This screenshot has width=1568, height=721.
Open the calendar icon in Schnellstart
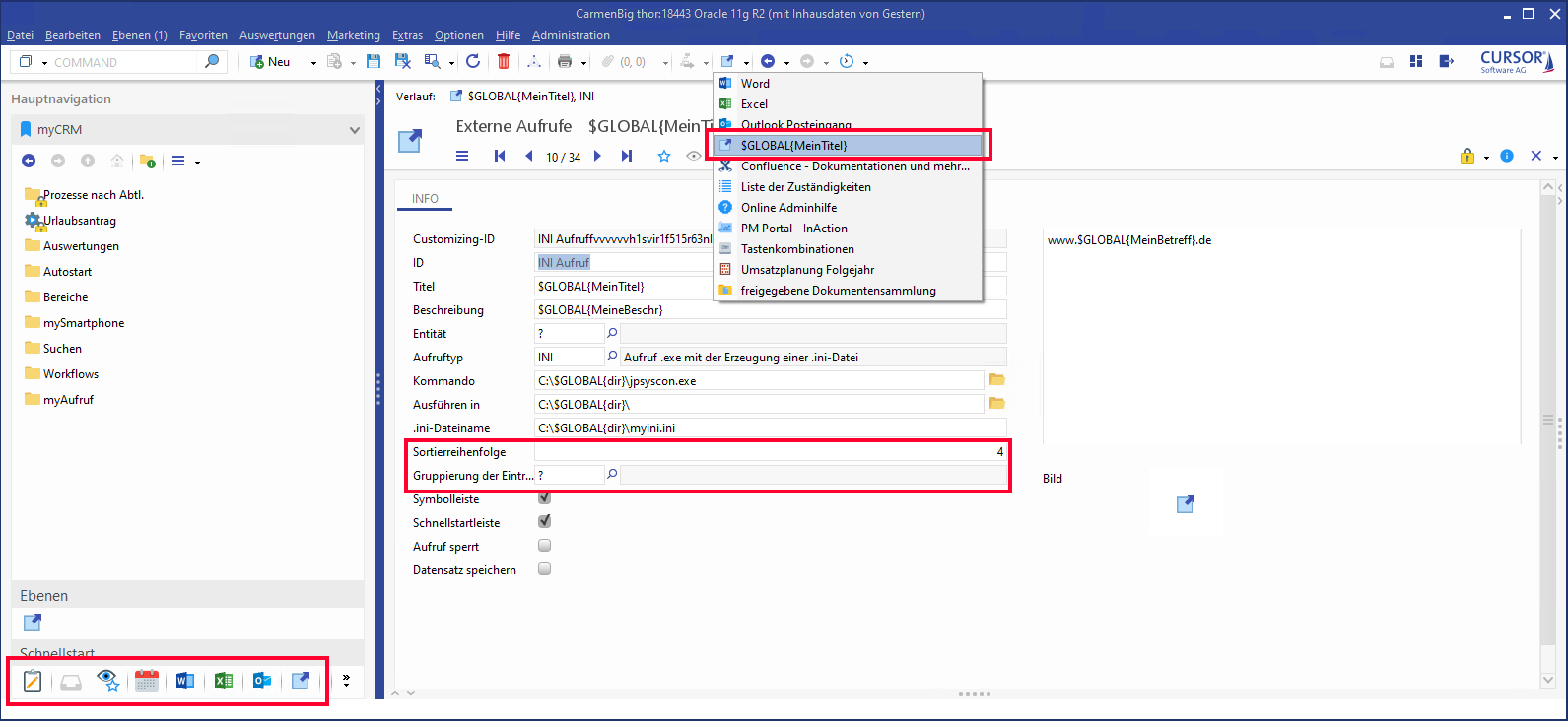147,681
